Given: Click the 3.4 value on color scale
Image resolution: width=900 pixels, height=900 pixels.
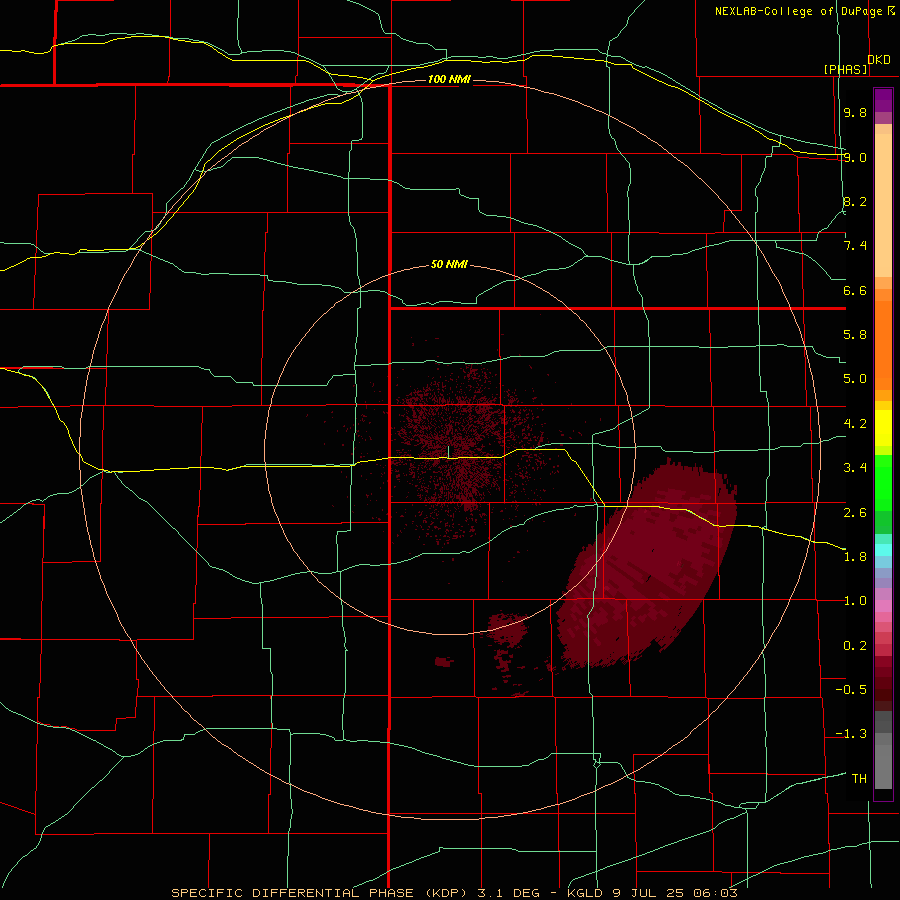Looking at the screenshot, I should [x=855, y=467].
